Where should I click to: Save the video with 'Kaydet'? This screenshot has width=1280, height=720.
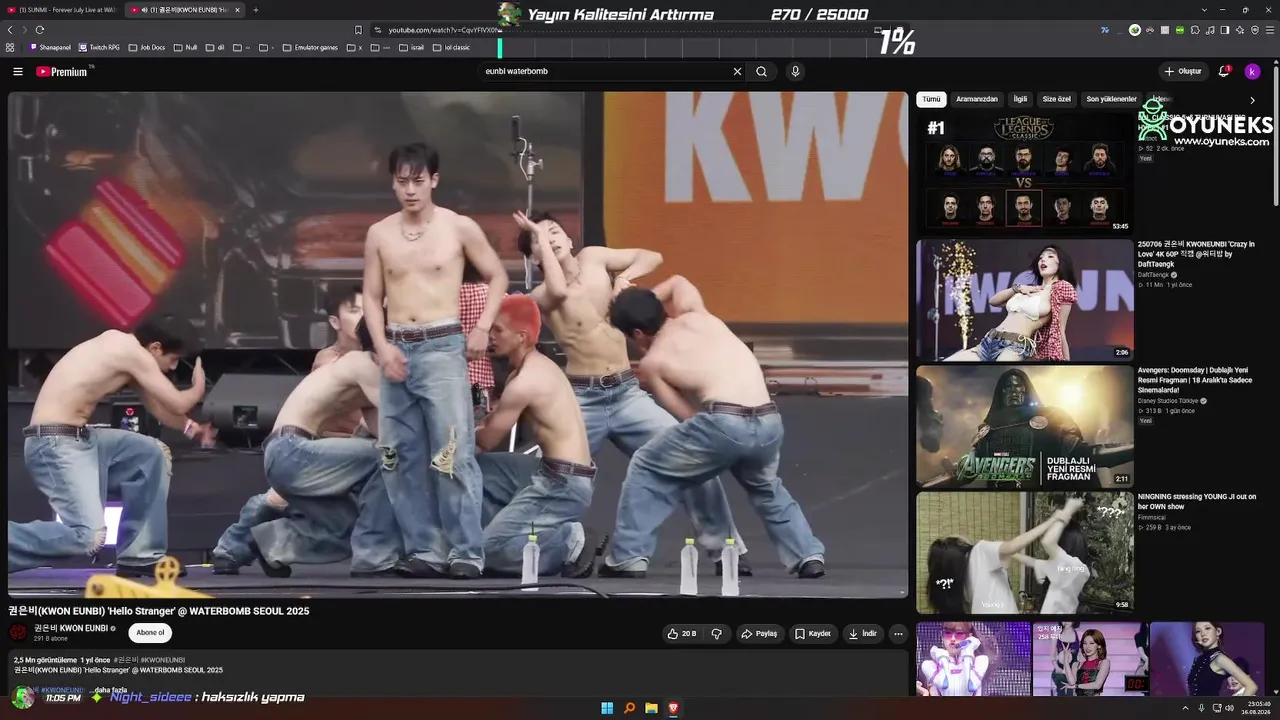click(813, 633)
